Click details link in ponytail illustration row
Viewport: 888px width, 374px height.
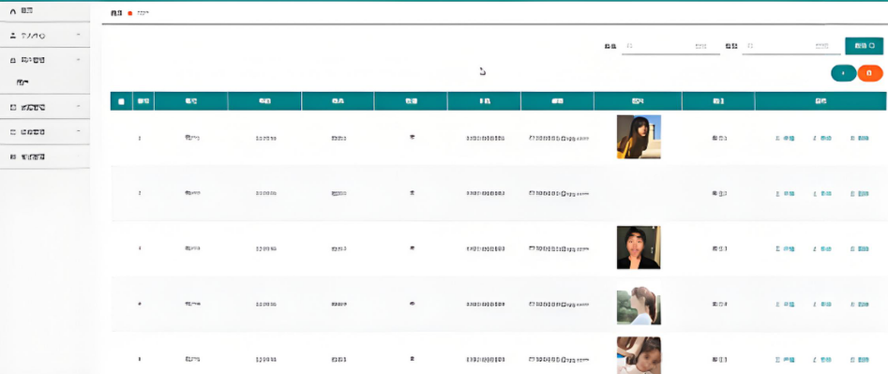coord(785,304)
